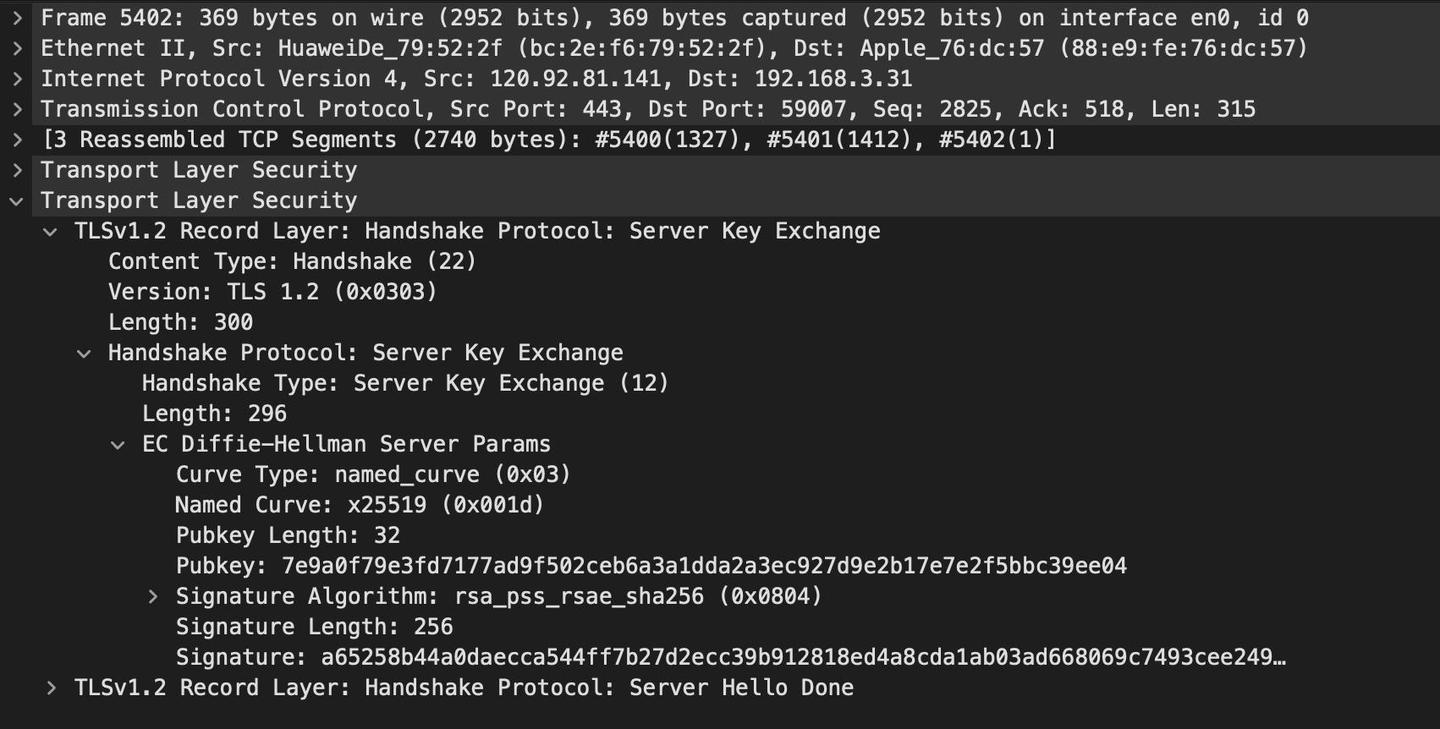This screenshot has height=729, width=1440.
Task: Collapse the Handshake Protocol: Server Key Exchange node
Action: pyautogui.click(x=84, y=352)
